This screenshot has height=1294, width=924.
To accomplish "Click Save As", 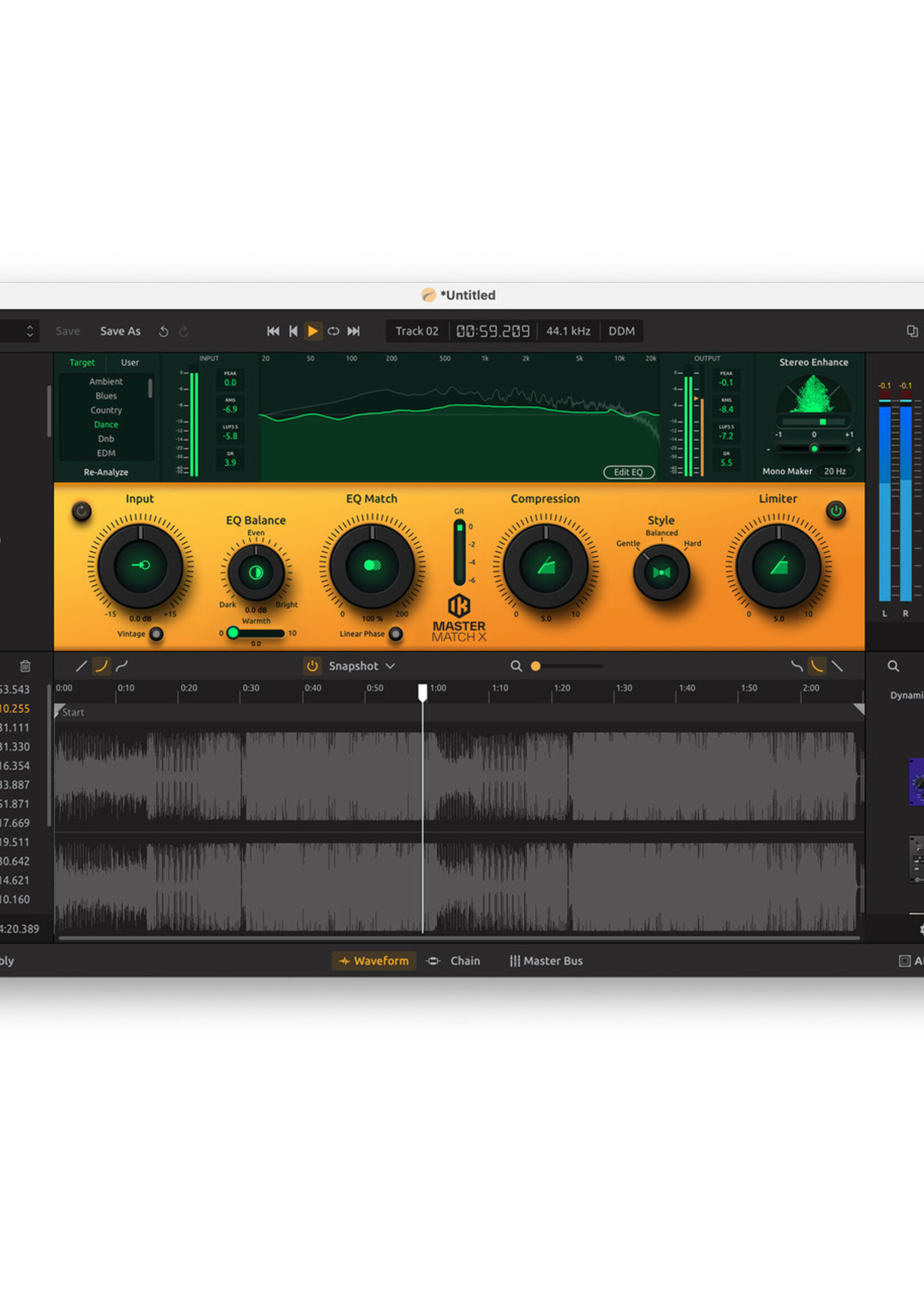I will point(120,331).
